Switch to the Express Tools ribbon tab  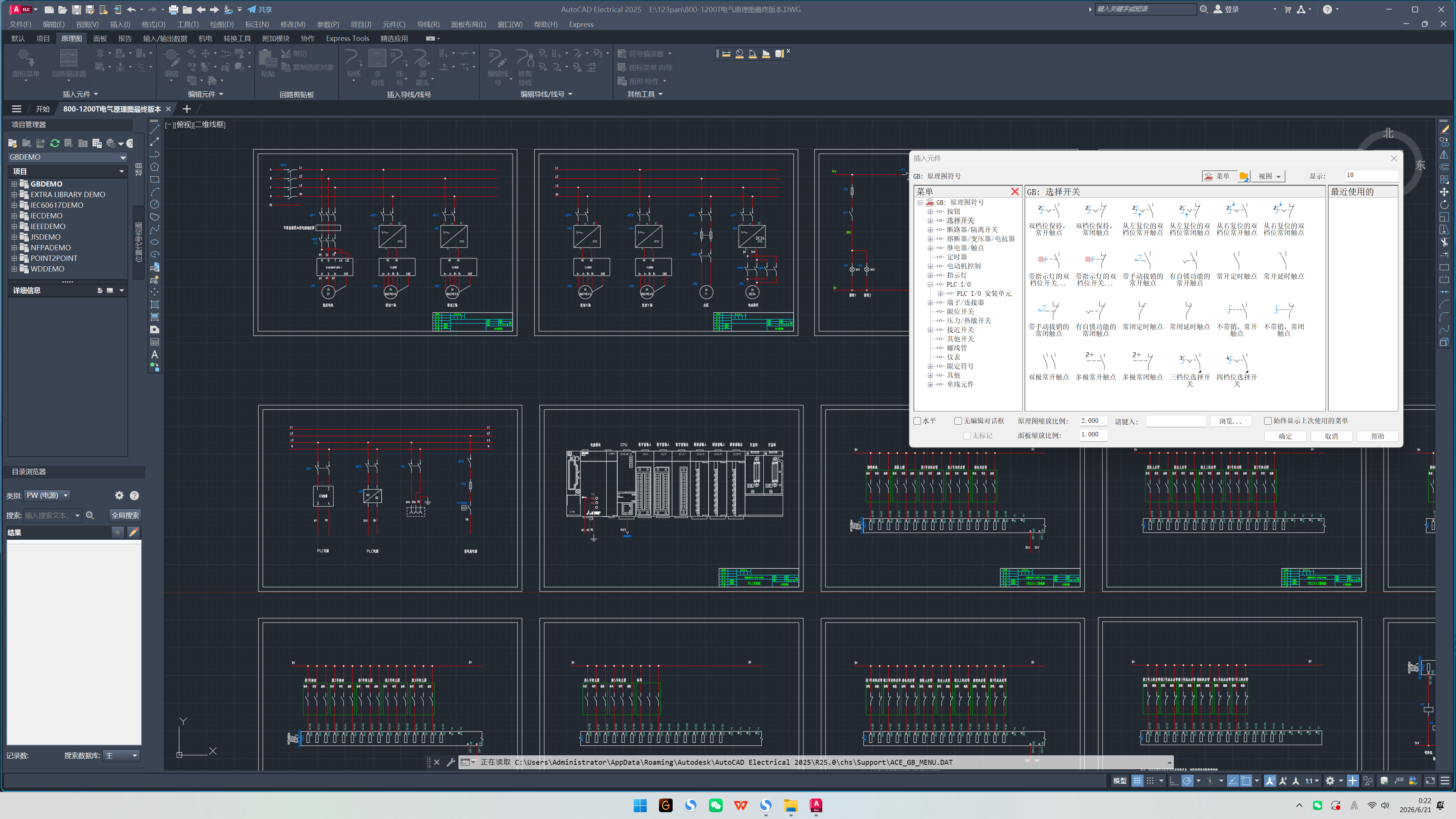point(347,38)
